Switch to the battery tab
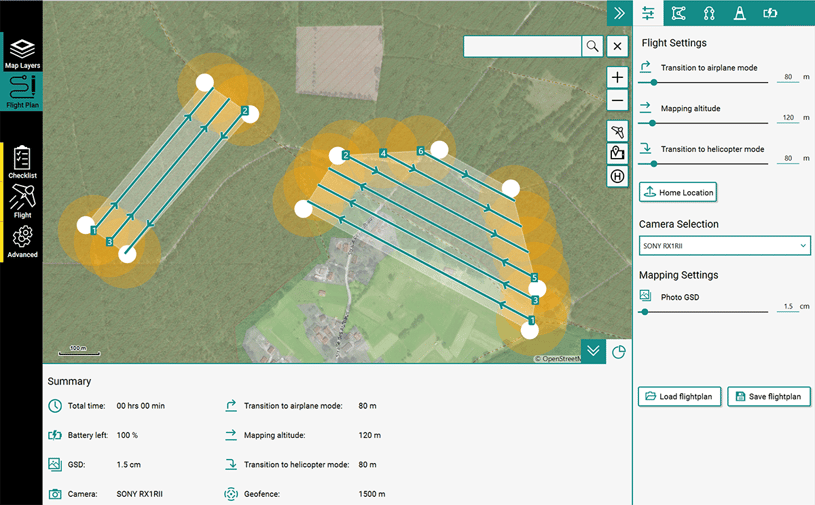The image size is (815, 505). [x=770, y=13]
